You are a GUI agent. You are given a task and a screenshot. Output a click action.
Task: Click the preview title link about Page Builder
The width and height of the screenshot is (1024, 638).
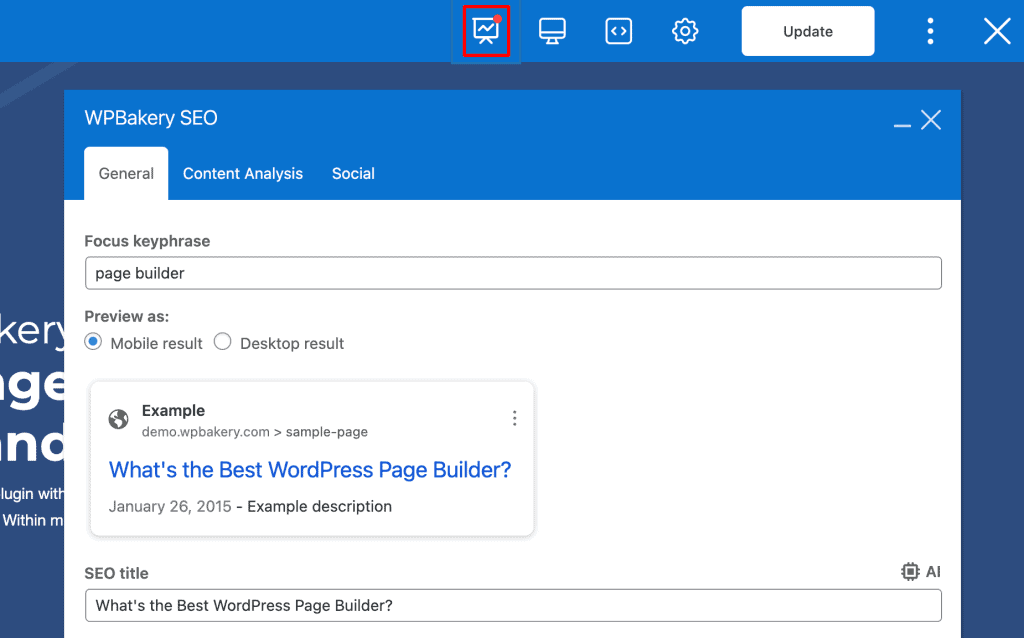click(x=310, y=470)
